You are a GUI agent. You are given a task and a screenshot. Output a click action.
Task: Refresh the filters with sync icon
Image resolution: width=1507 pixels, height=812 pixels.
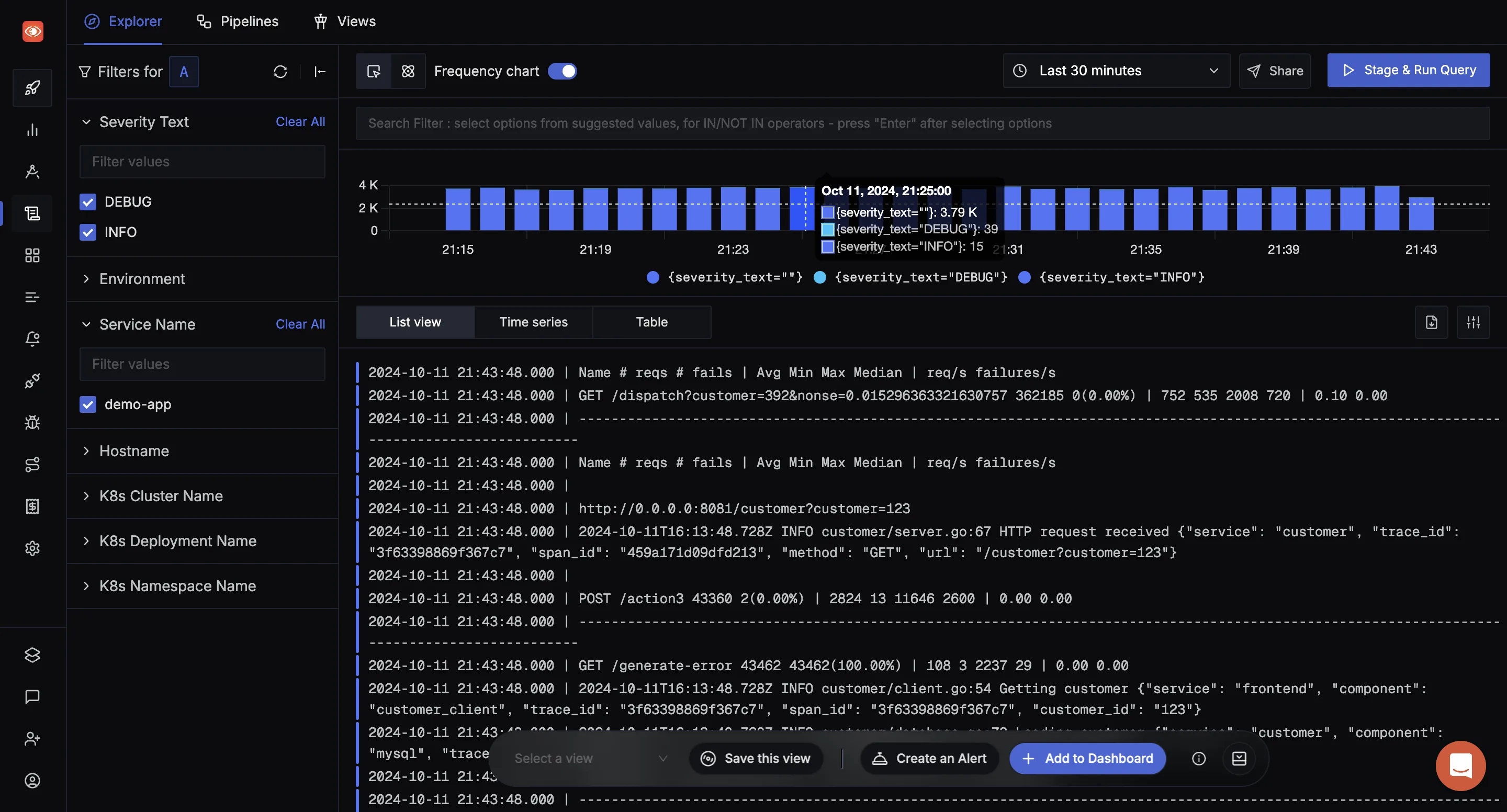(280, 72)
